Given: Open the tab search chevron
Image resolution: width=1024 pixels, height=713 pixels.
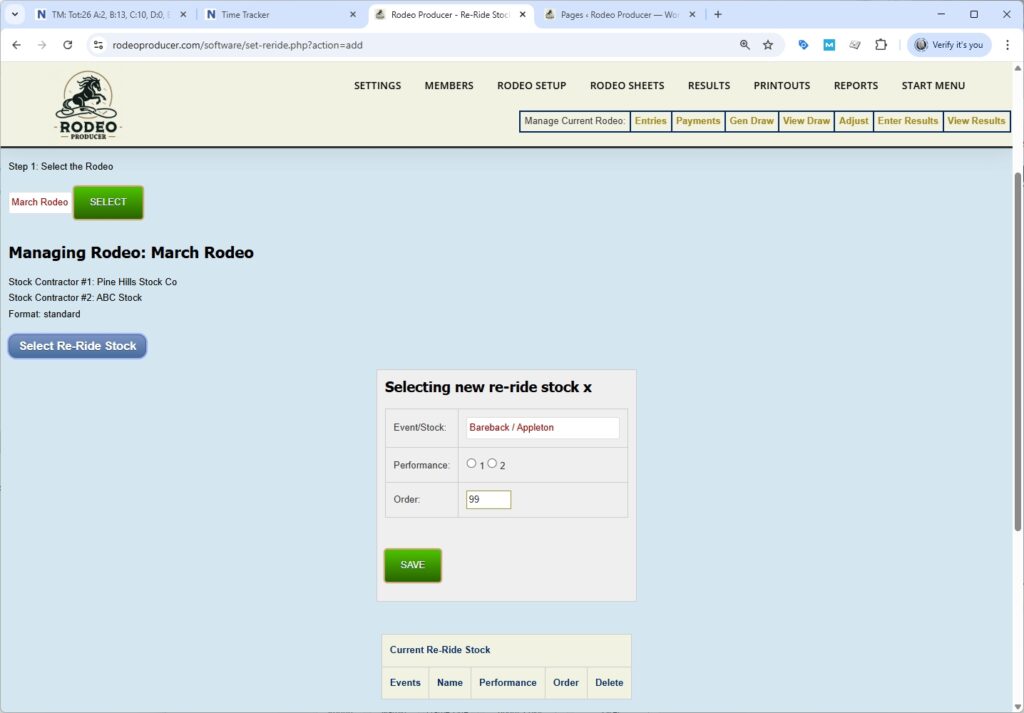Looking at the screenshot, I should click(16, 15).
